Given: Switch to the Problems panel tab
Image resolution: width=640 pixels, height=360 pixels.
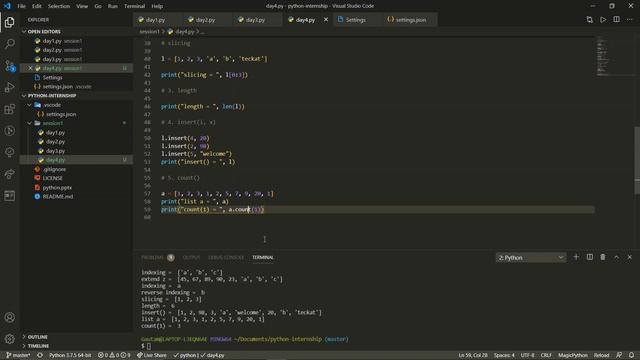Looking at the screenshot, I should [157, 258].
